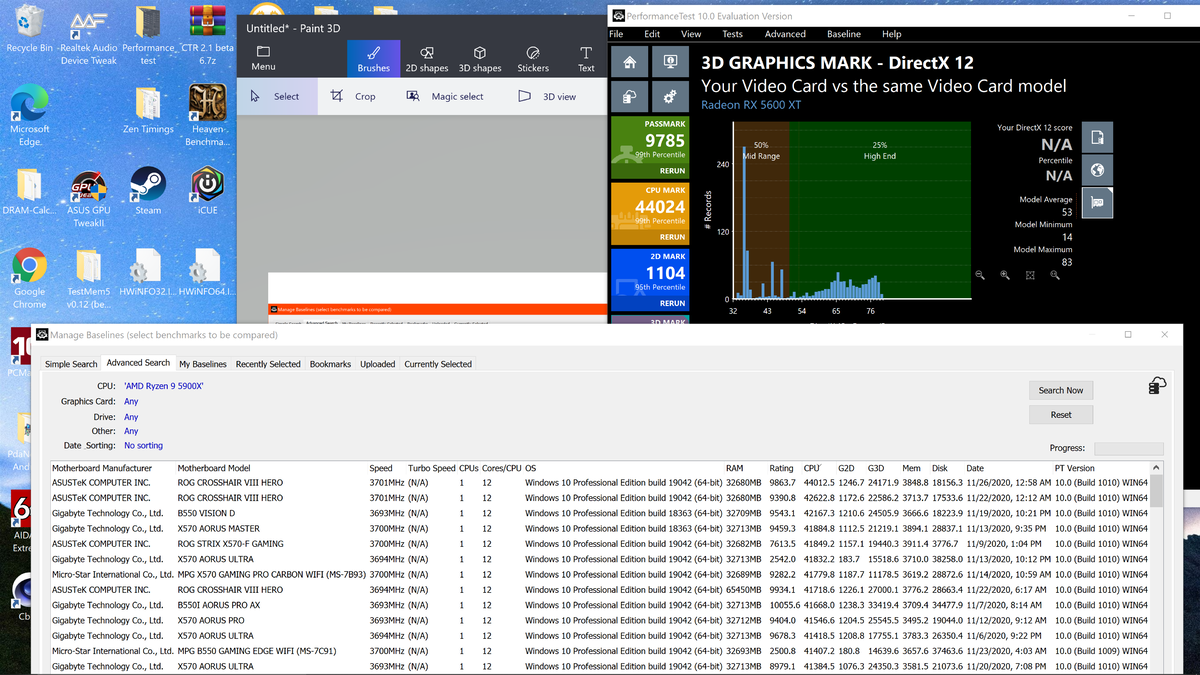The height and width of the screenshot is (675, 1200).
Task: Click the cloud database icon in Manage Baselines
Action: [1156, 386]
